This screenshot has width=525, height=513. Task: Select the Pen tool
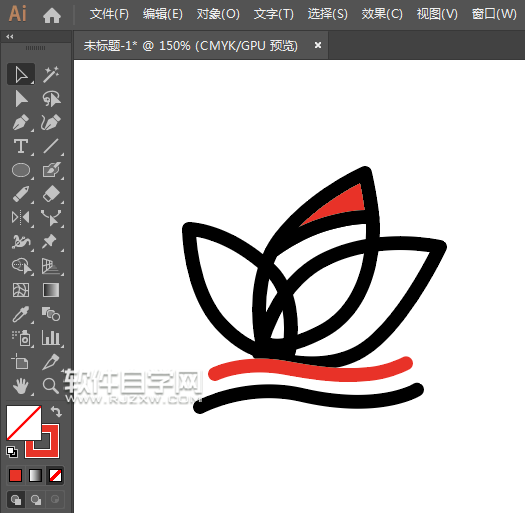[21, 123]
